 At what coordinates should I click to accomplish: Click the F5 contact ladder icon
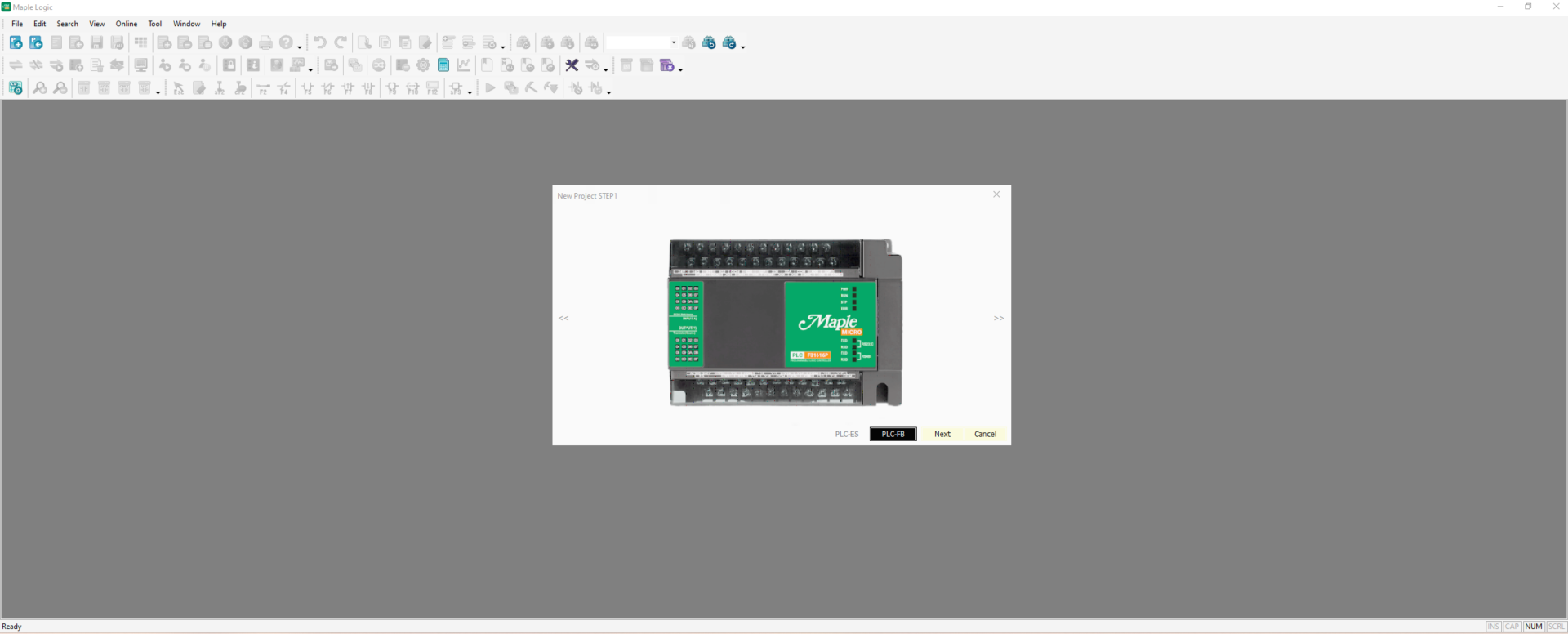pos(308,88)
